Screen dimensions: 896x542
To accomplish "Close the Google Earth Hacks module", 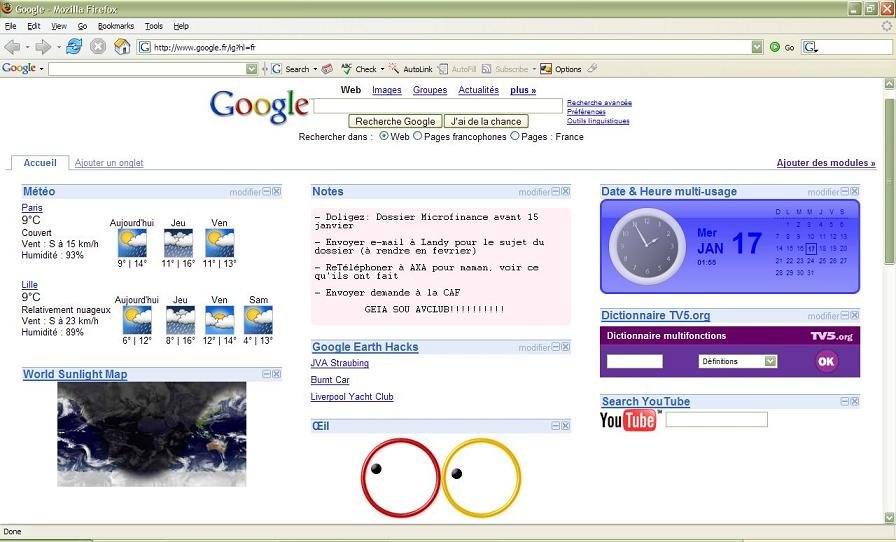I will [566, 347].
